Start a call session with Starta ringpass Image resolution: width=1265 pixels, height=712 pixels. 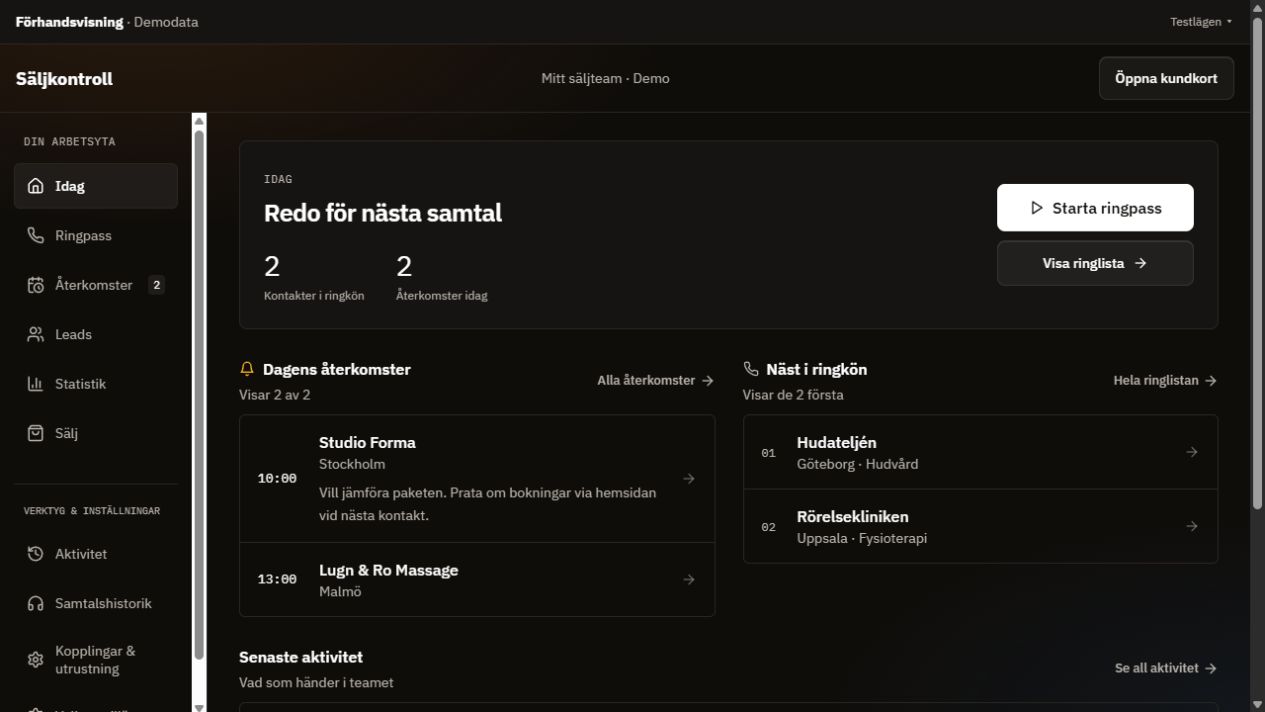pos(1095,208)
